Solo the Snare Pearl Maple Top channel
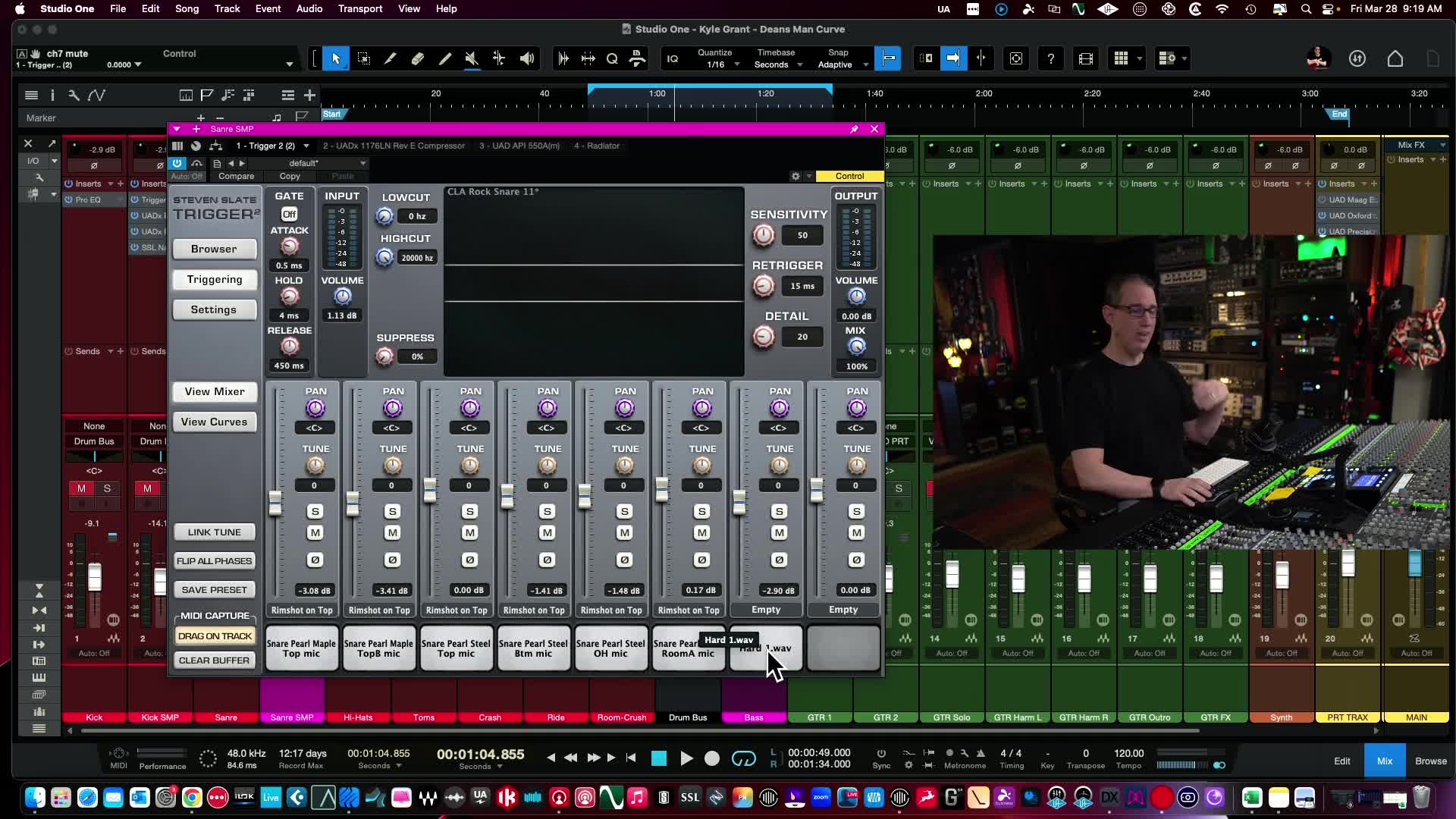 pyautogui.click(x=315, y=512)
